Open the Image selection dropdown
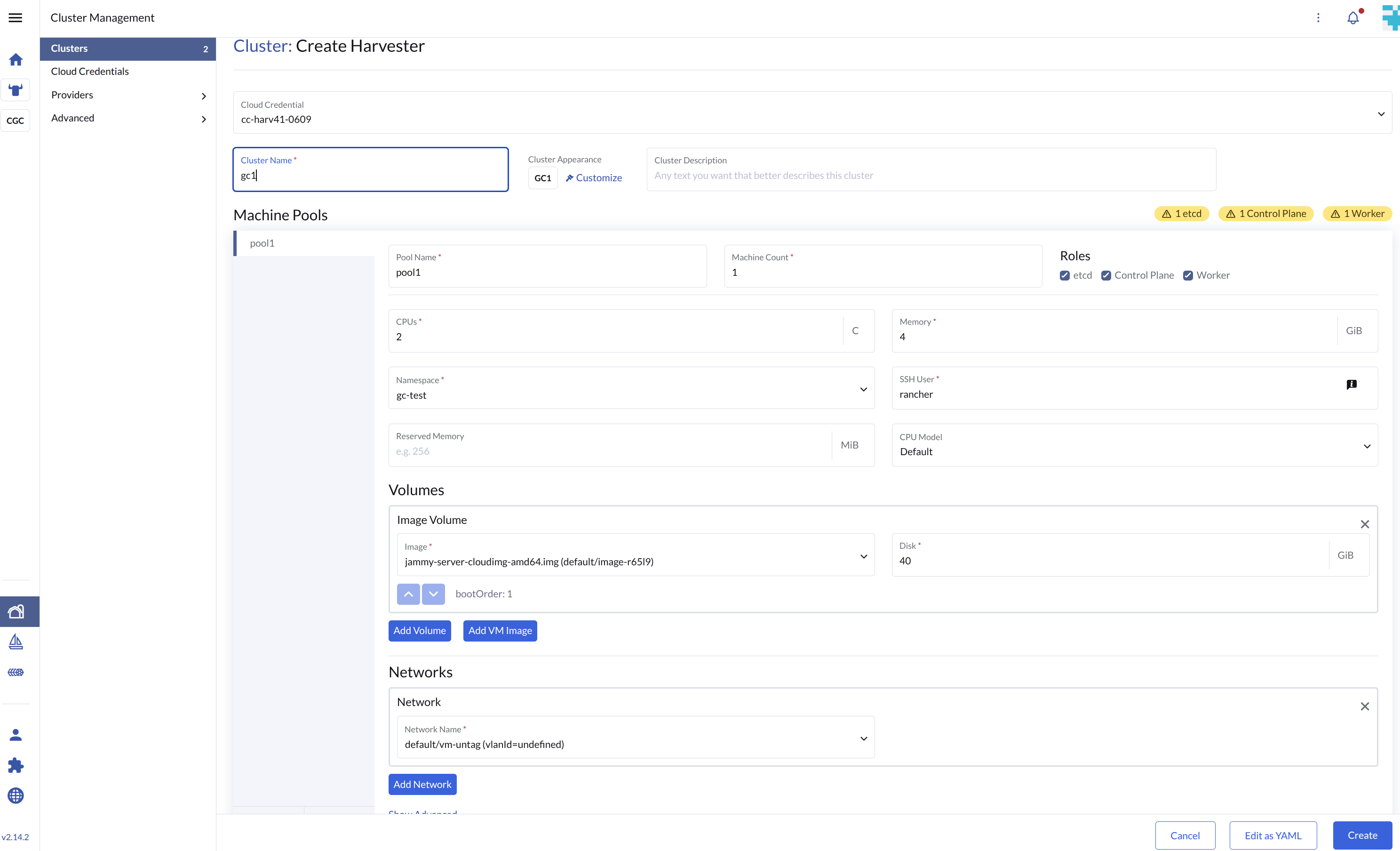Screen dimensions: 1400x851 click(636, 555)
